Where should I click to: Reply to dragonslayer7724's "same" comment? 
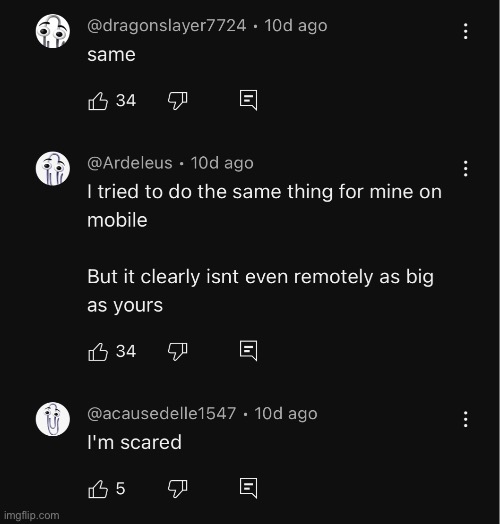coord(249,100)
